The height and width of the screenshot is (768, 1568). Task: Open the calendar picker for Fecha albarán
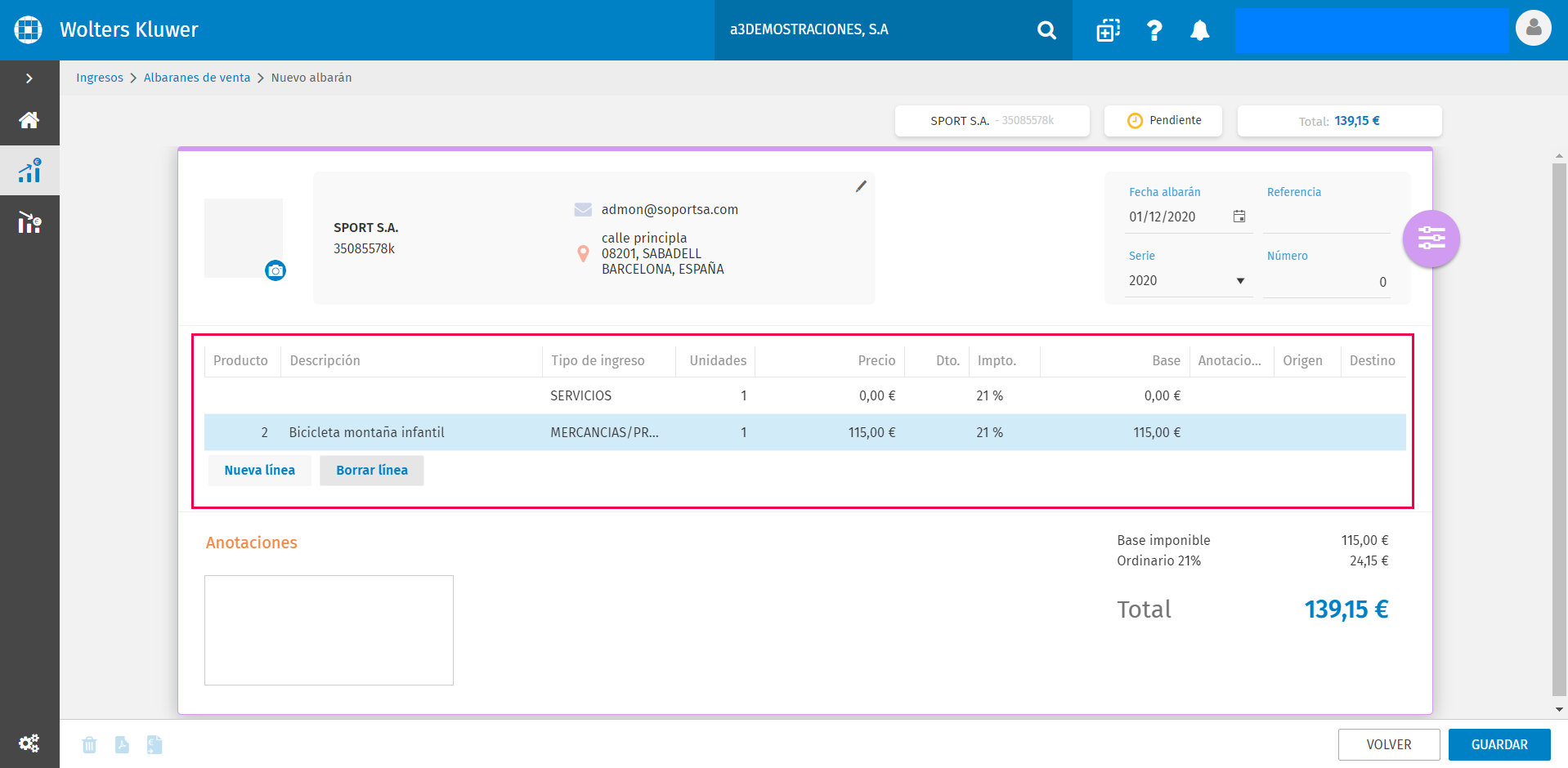(1239, 217)
